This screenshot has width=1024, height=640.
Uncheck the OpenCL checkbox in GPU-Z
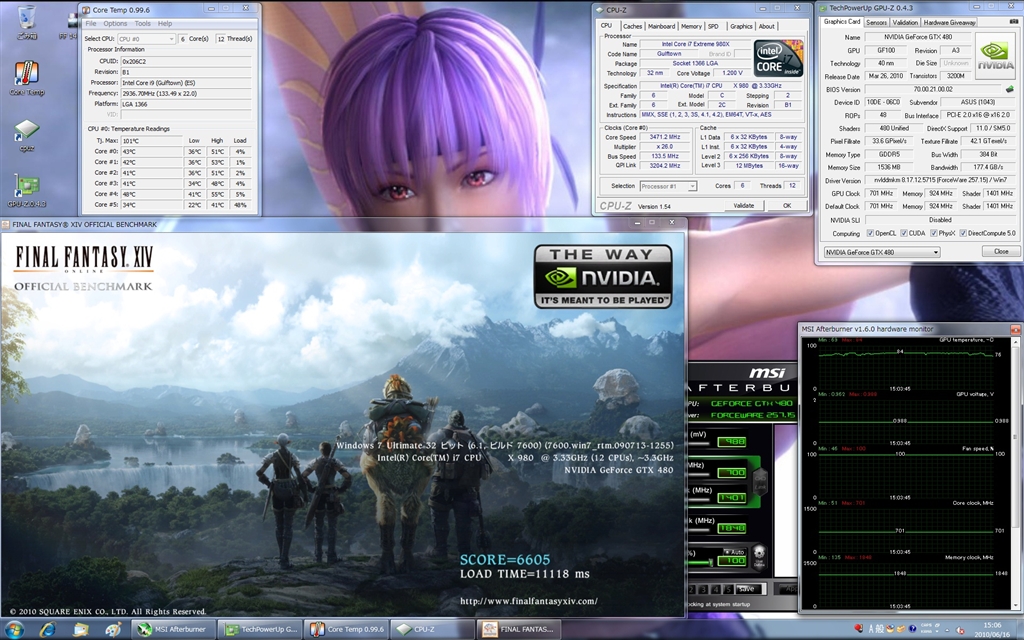coord(870,233)
